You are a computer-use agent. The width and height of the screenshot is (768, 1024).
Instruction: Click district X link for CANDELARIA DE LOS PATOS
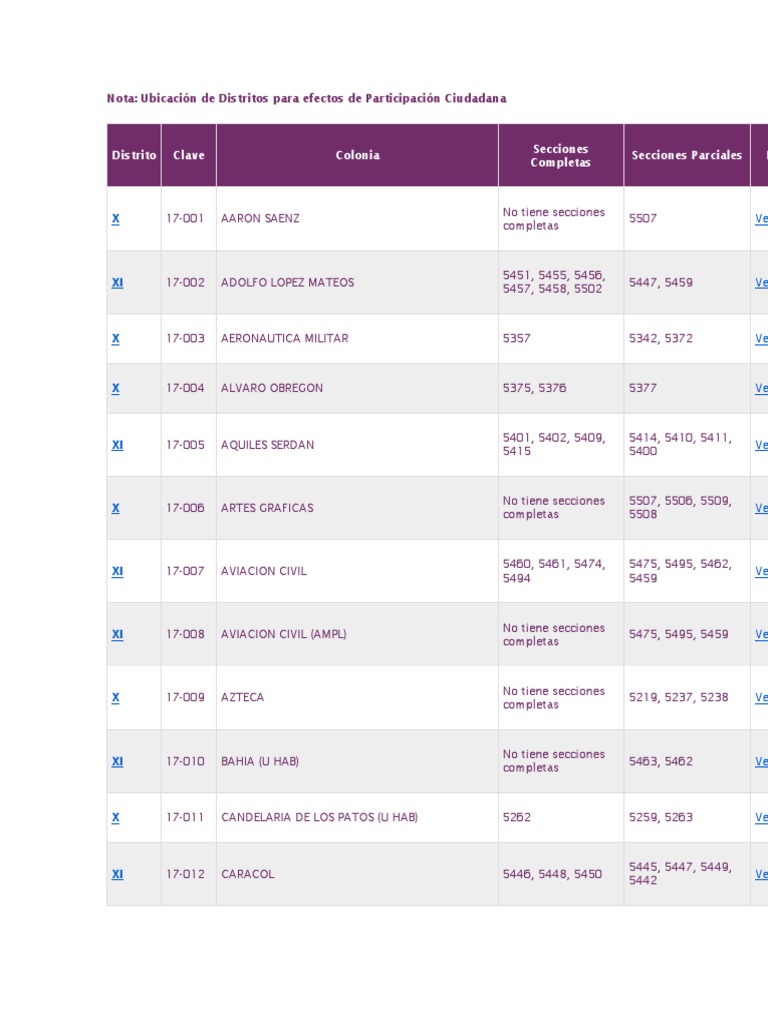(116, 817)
